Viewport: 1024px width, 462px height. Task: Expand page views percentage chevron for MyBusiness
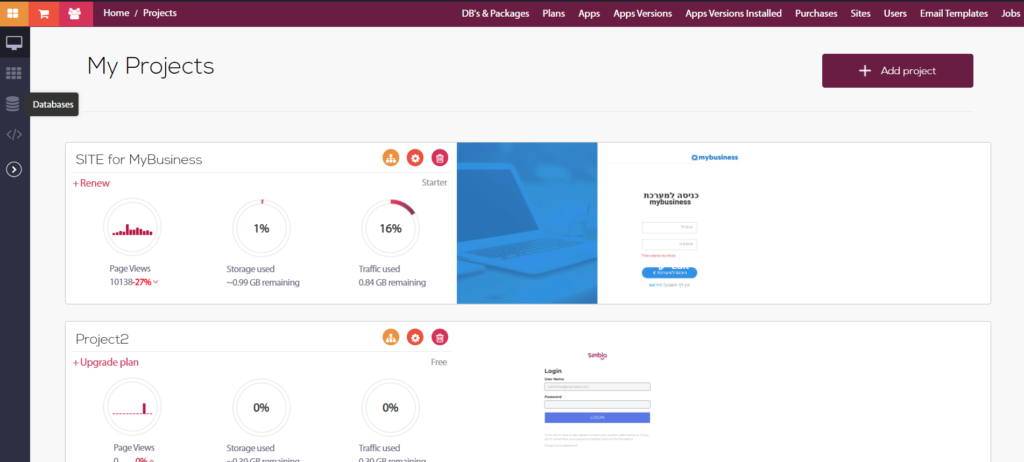(x=156, y=283)
